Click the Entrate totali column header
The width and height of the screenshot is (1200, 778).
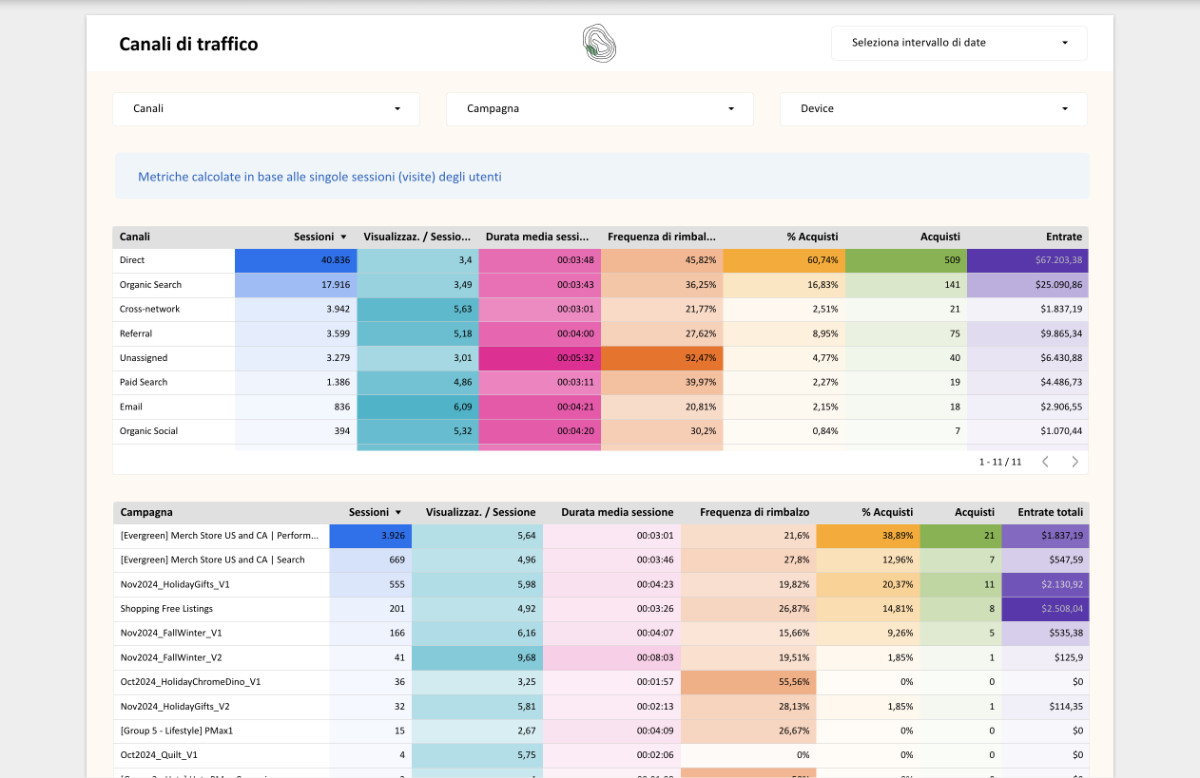[x=1050, y=512]
